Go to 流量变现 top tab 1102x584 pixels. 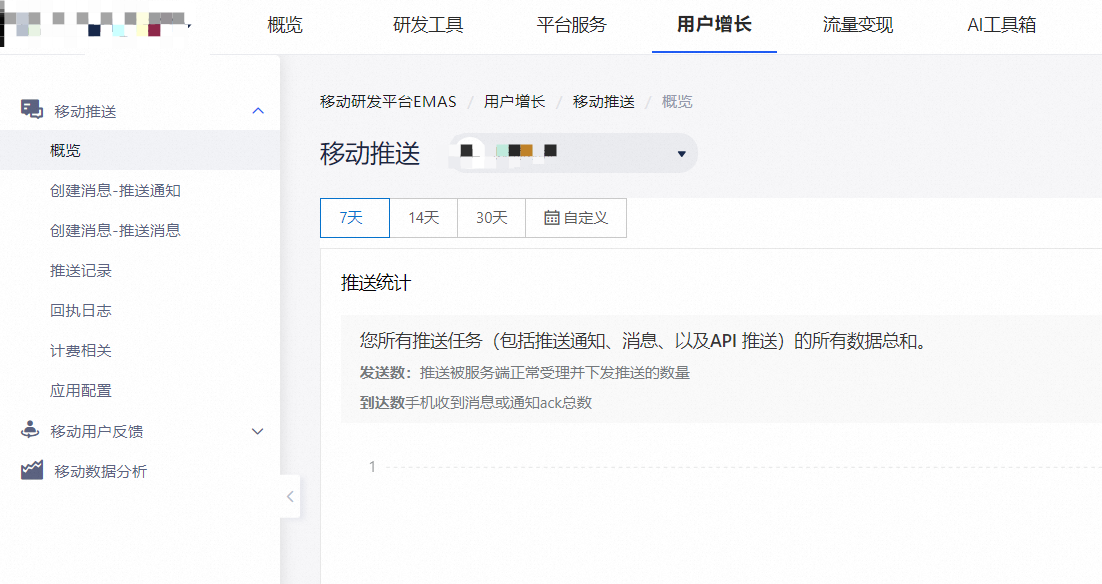857,25
